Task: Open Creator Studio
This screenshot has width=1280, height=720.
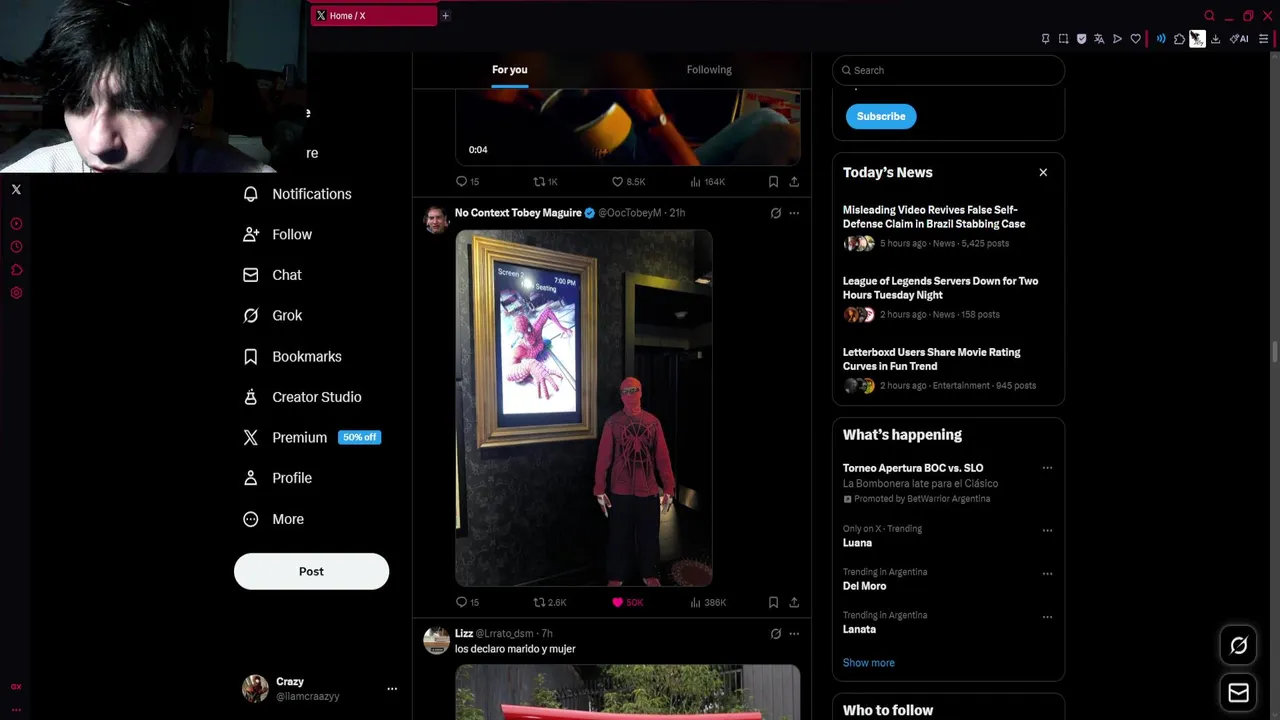Action: pyautogui.click(x=302, y=397)
